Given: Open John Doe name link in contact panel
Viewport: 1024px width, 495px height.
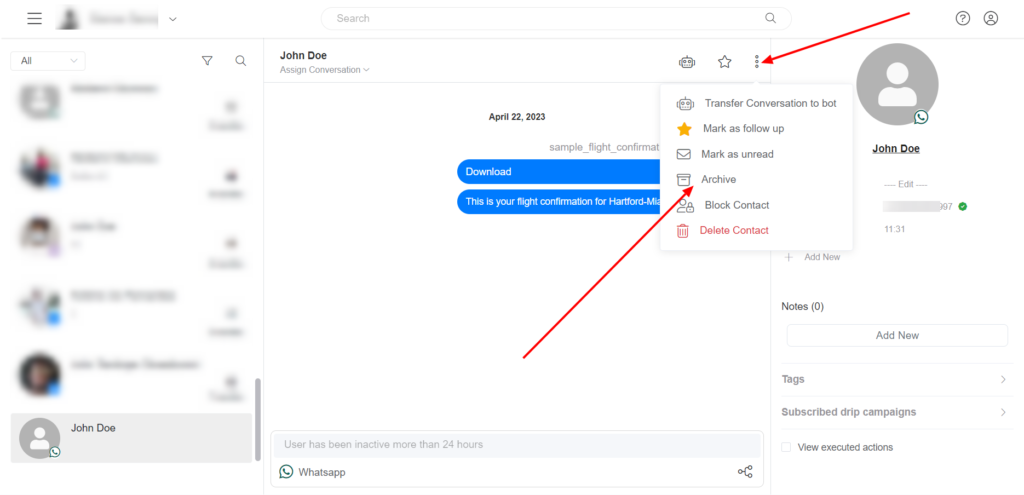Looking at the screenshot, I should coord(896,148).
